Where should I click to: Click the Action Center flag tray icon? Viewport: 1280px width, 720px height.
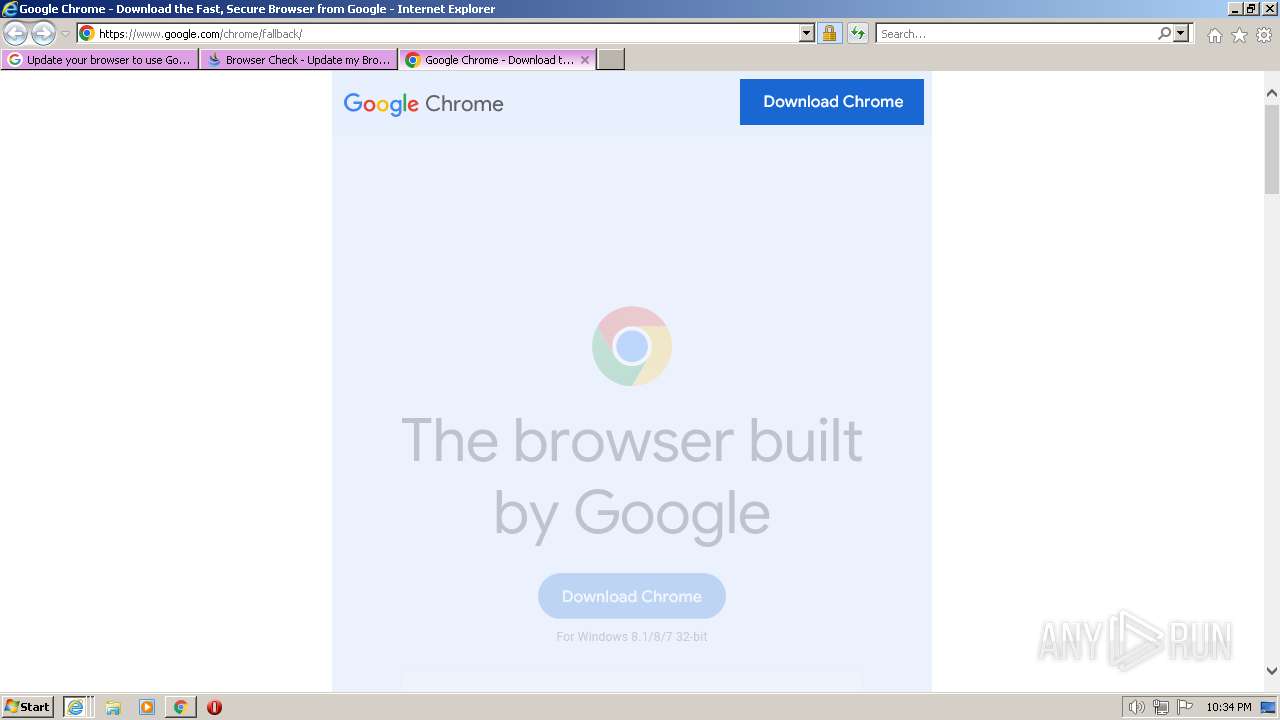click(1185, 707)
